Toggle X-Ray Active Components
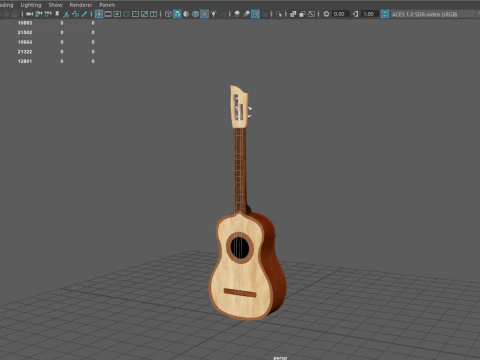480x360 pixels. 302,14
